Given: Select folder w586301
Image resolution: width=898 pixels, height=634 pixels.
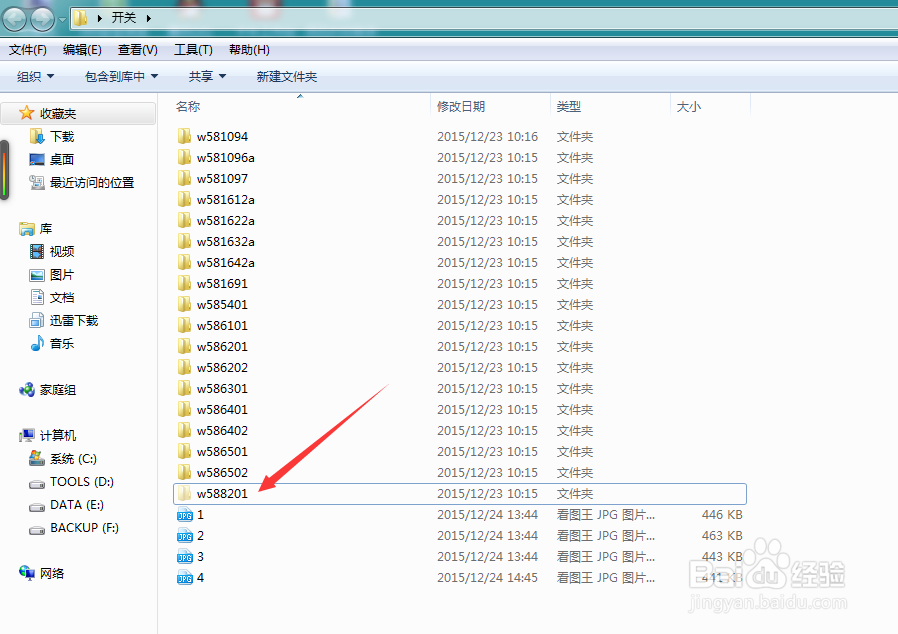Looking at the screenshot, I should [x=222, y=389].
